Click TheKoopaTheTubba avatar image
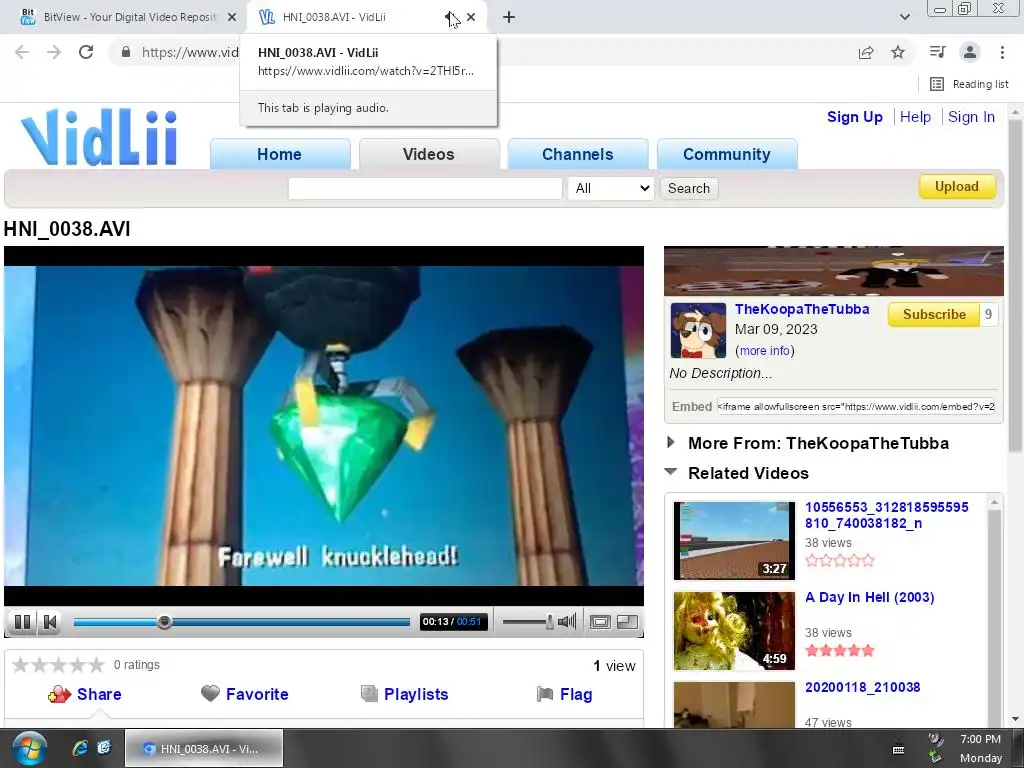Image resolution: width=1024 pixels, height=768 pixels. pos(698,330)
